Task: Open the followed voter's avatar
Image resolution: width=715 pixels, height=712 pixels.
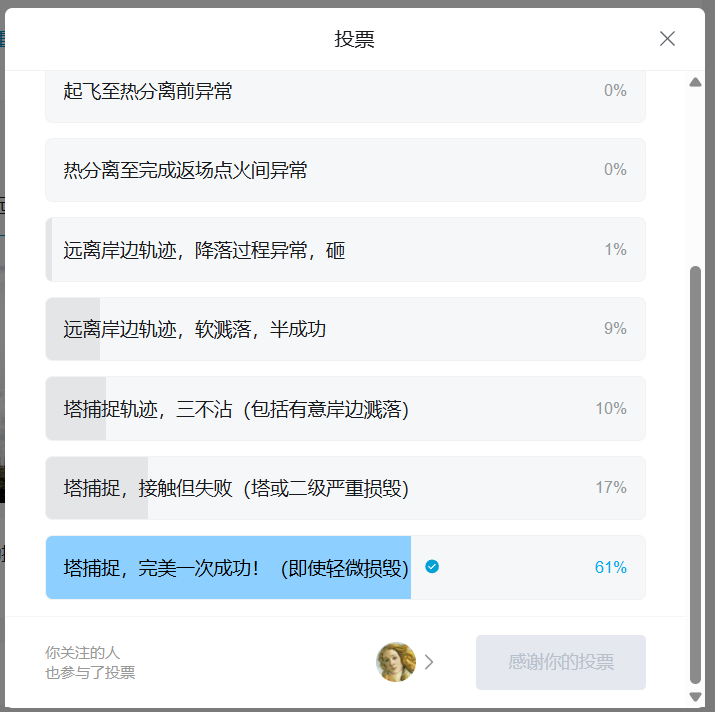Action: click(x=396, y=662)
